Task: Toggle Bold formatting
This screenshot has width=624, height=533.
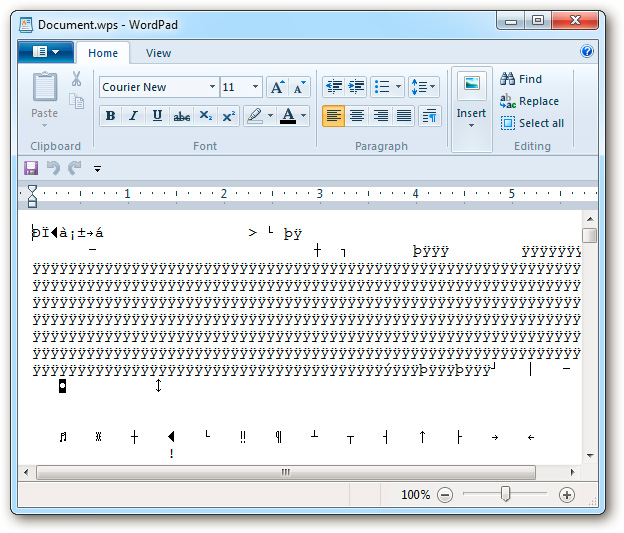Action: 111,116
